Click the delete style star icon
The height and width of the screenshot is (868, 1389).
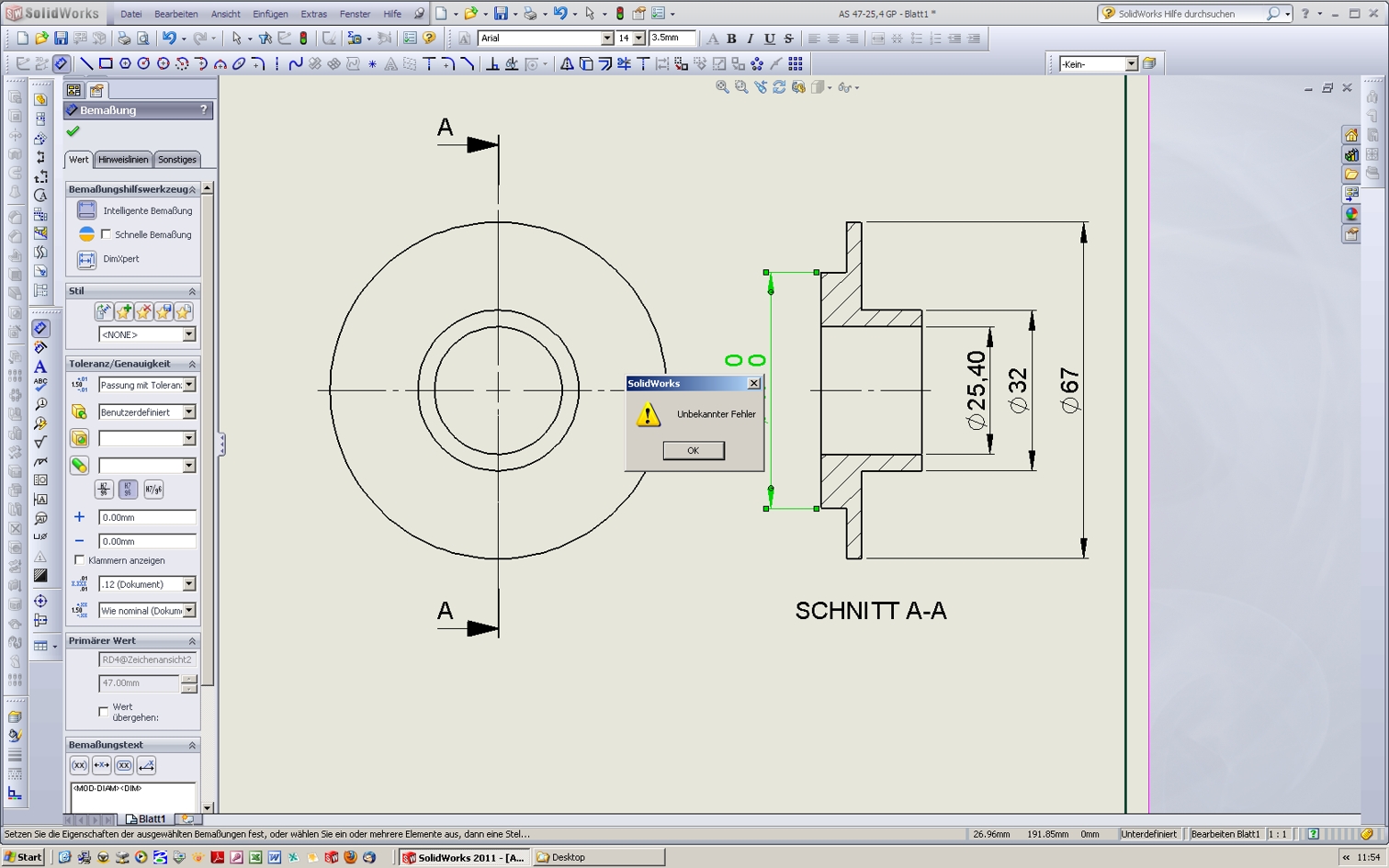(143, 312)
